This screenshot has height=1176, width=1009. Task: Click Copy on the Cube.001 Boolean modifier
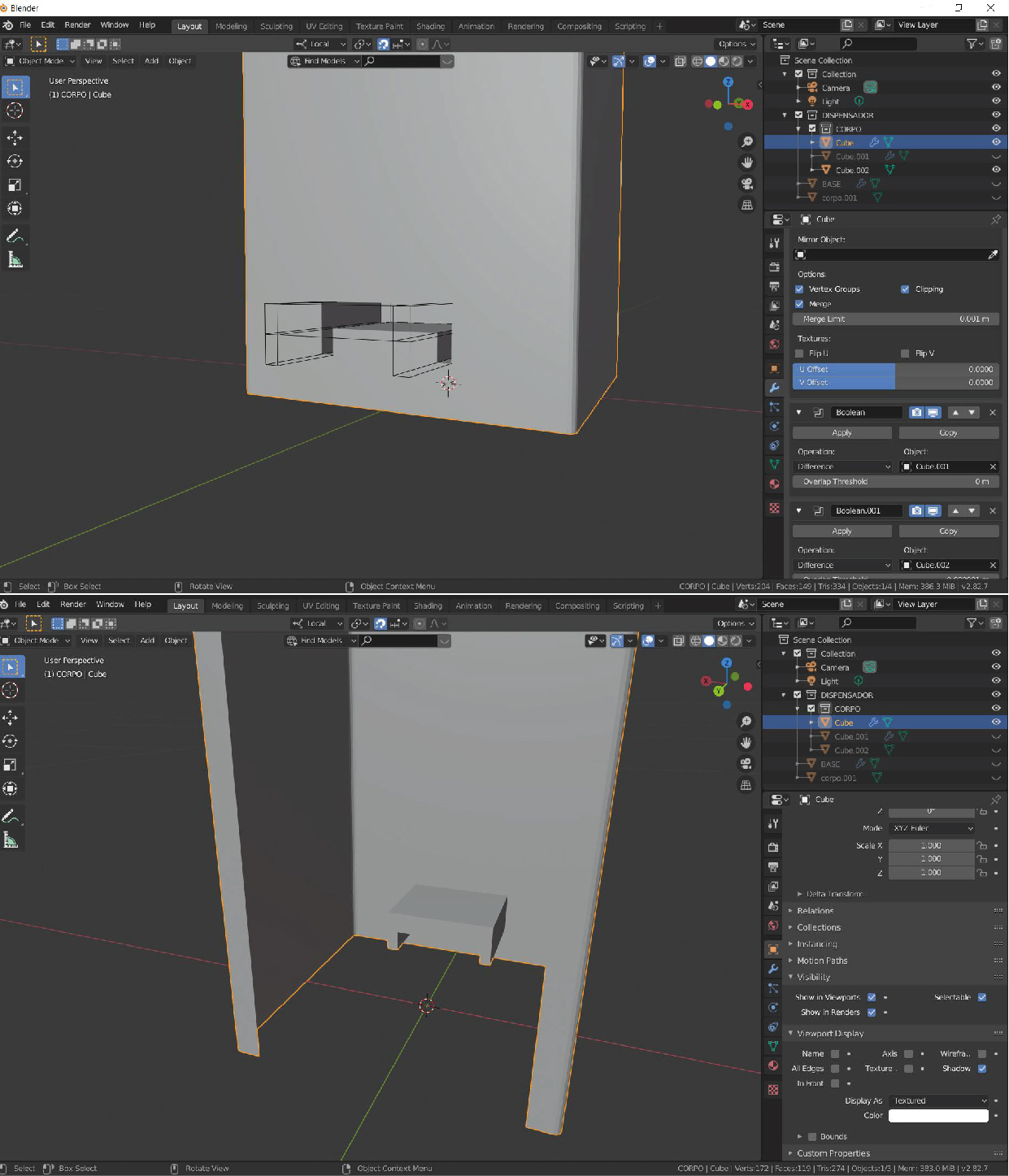point(949,433)
